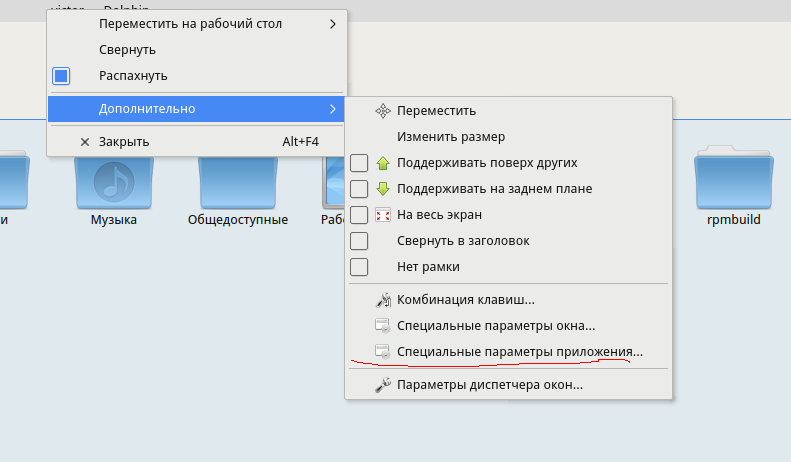Open Специальные параметры окна...

(x=508, y=326)
